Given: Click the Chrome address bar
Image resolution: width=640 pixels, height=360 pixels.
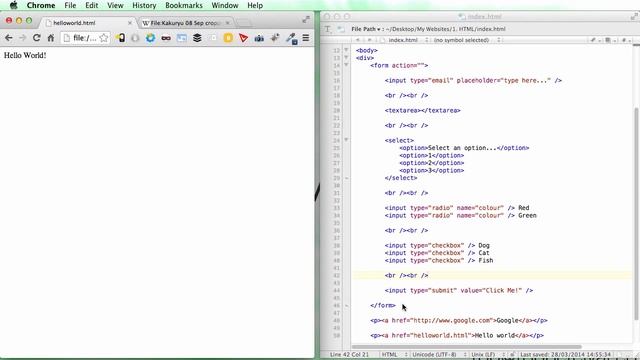Looking at the screenshot, I should 85,38.
